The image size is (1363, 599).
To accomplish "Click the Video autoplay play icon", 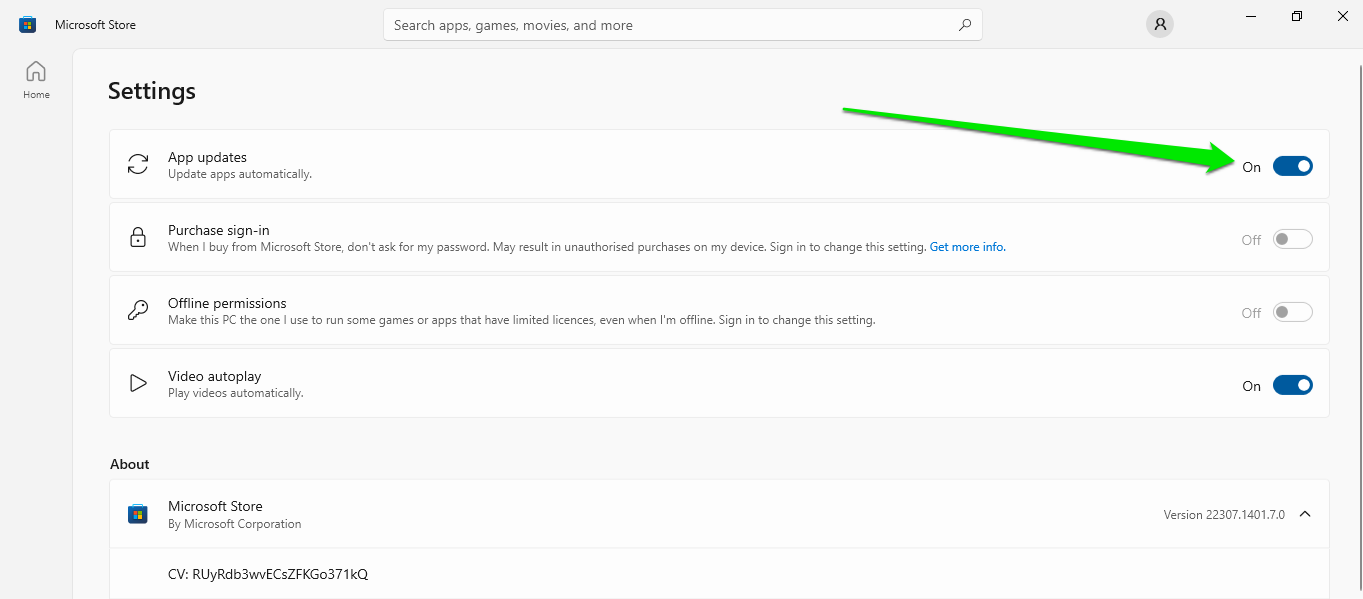I will point(138,384).
